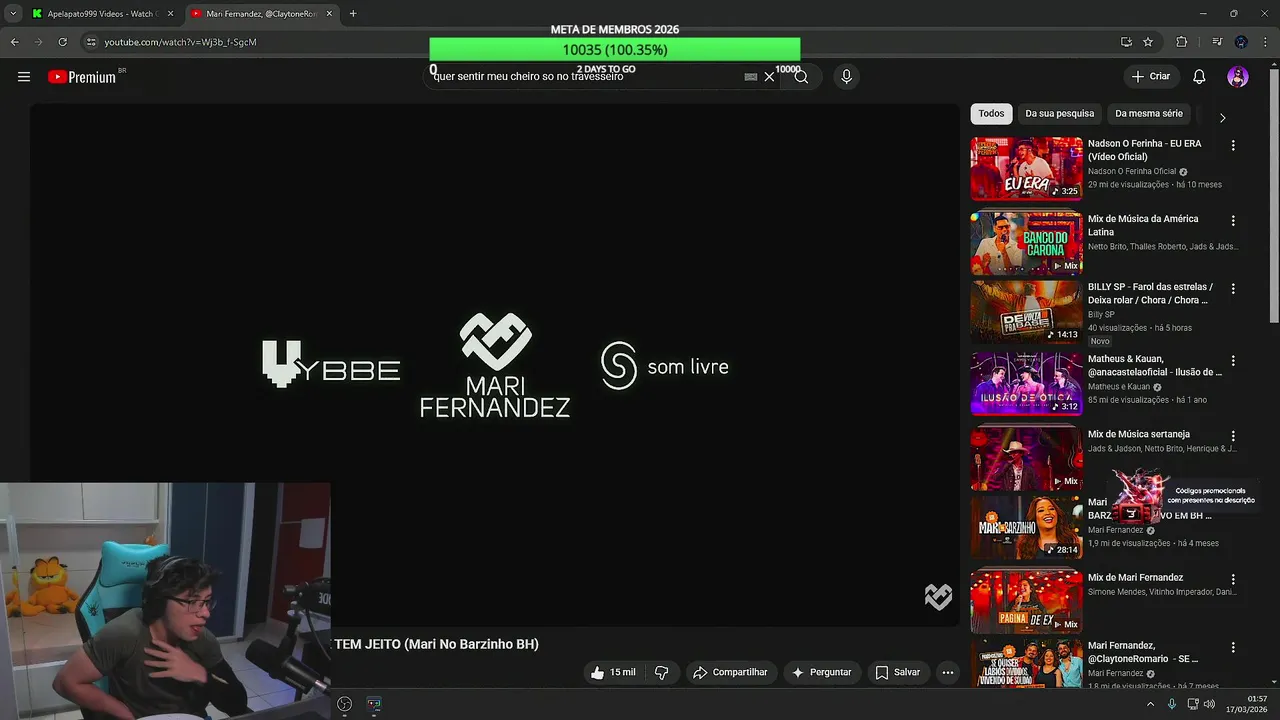Image resolution: width=1280 pixels, height=720 pixels.
Task: Clear the search text with X
Action: click(769, 77)
